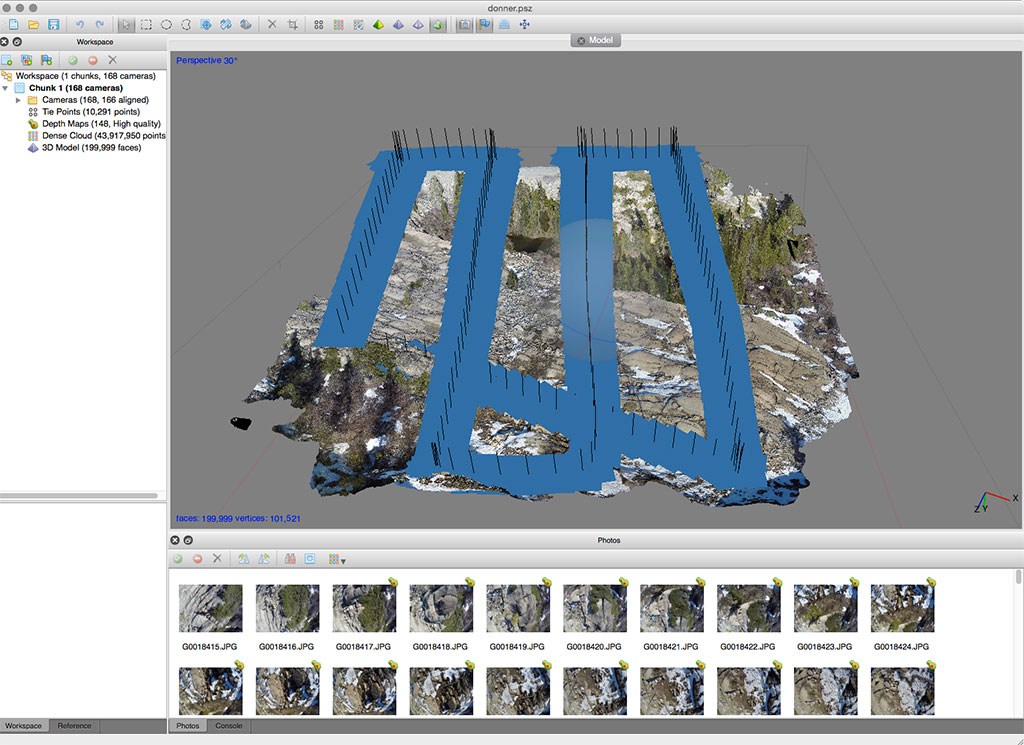Click Add Chunk icon in Workspace toolbar
This screenshot has height=745, width=1024.
[8, 60]
